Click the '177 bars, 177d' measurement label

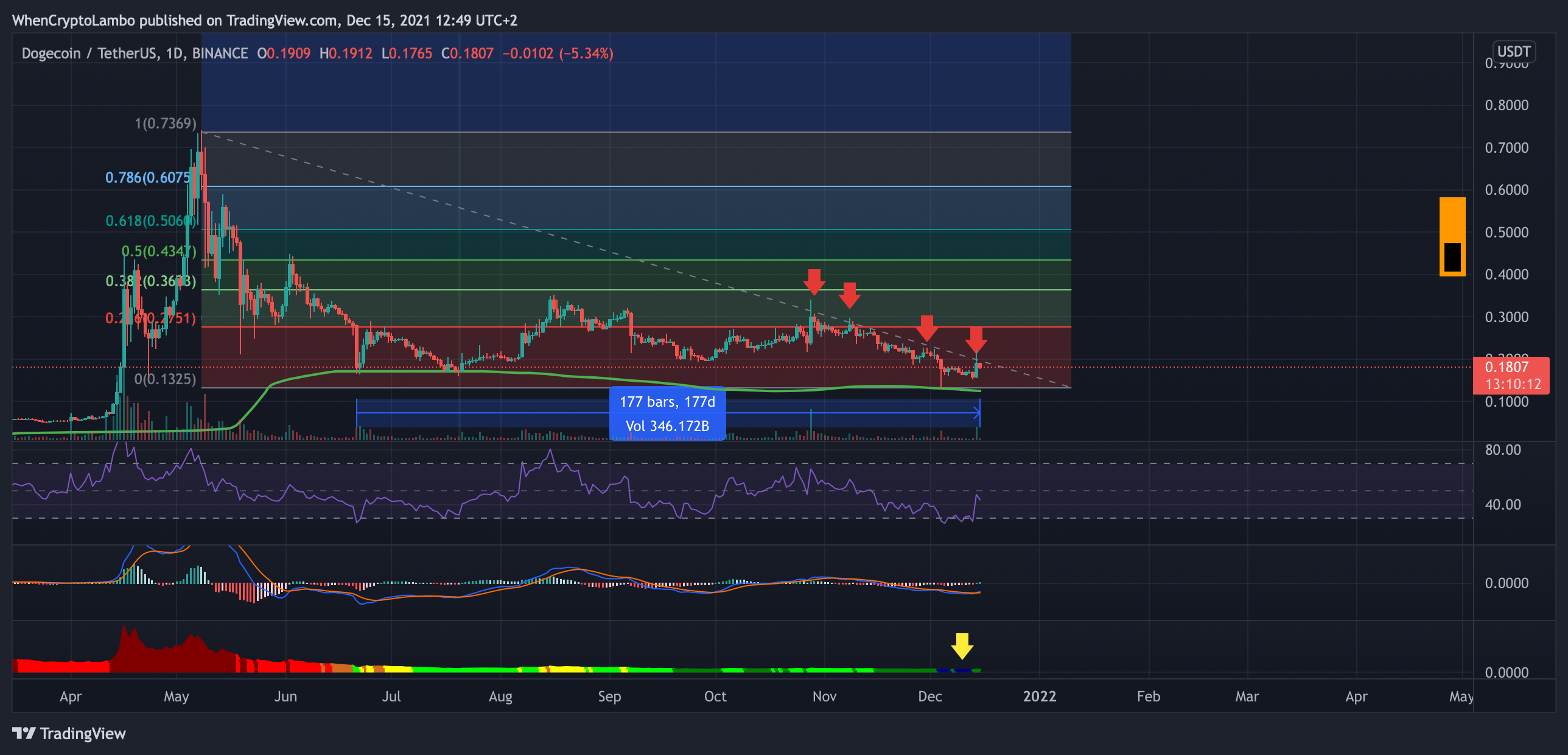point(667,402)
